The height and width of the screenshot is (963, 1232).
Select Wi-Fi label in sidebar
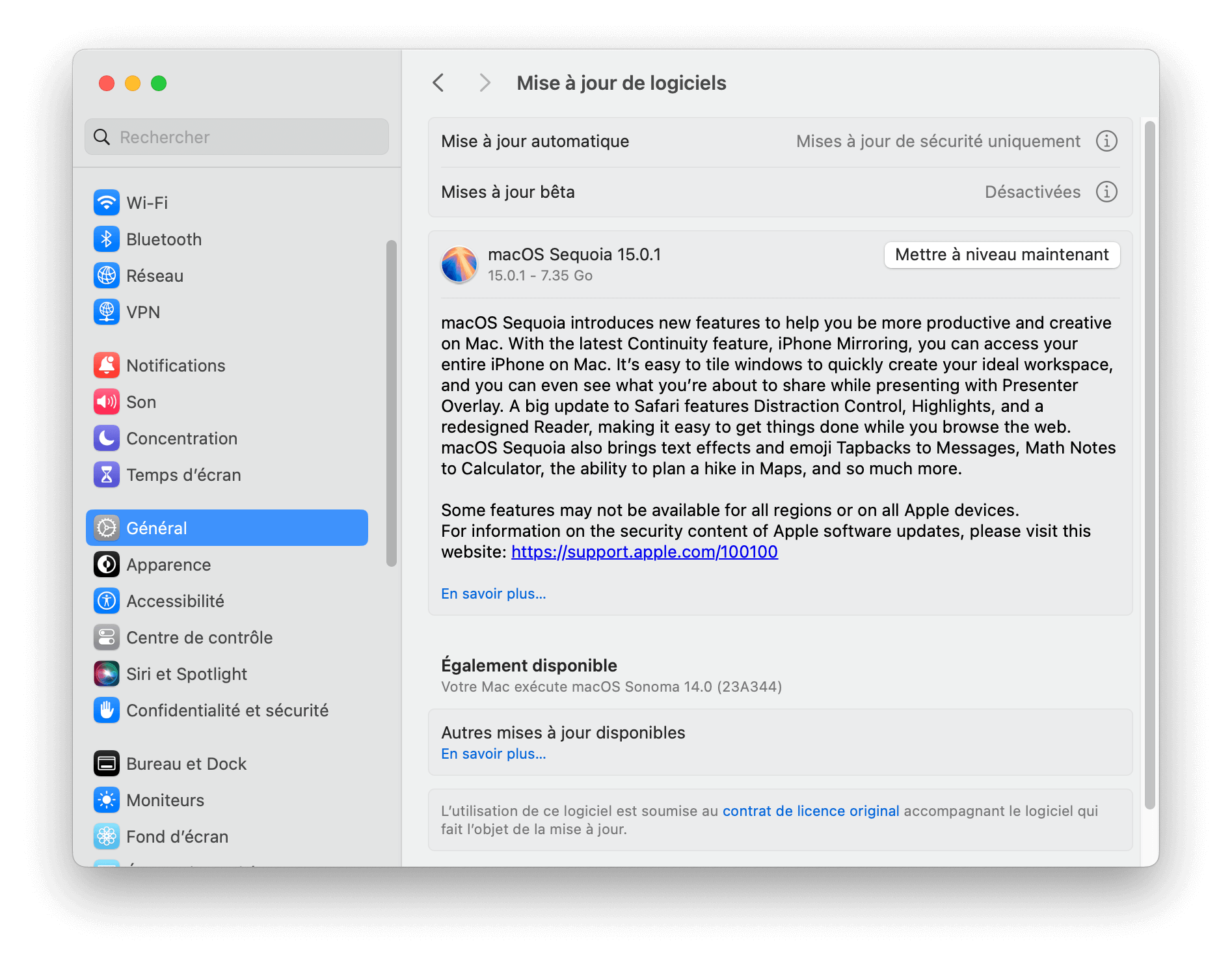[x=147, y=203]
